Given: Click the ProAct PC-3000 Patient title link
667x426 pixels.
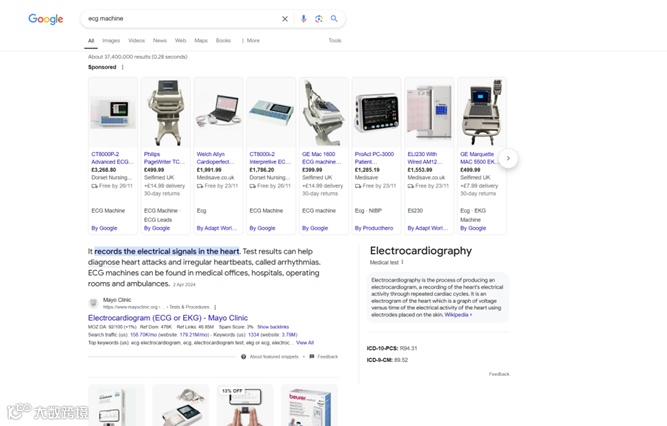Looking at the screenshot, I should pos(374,158).
